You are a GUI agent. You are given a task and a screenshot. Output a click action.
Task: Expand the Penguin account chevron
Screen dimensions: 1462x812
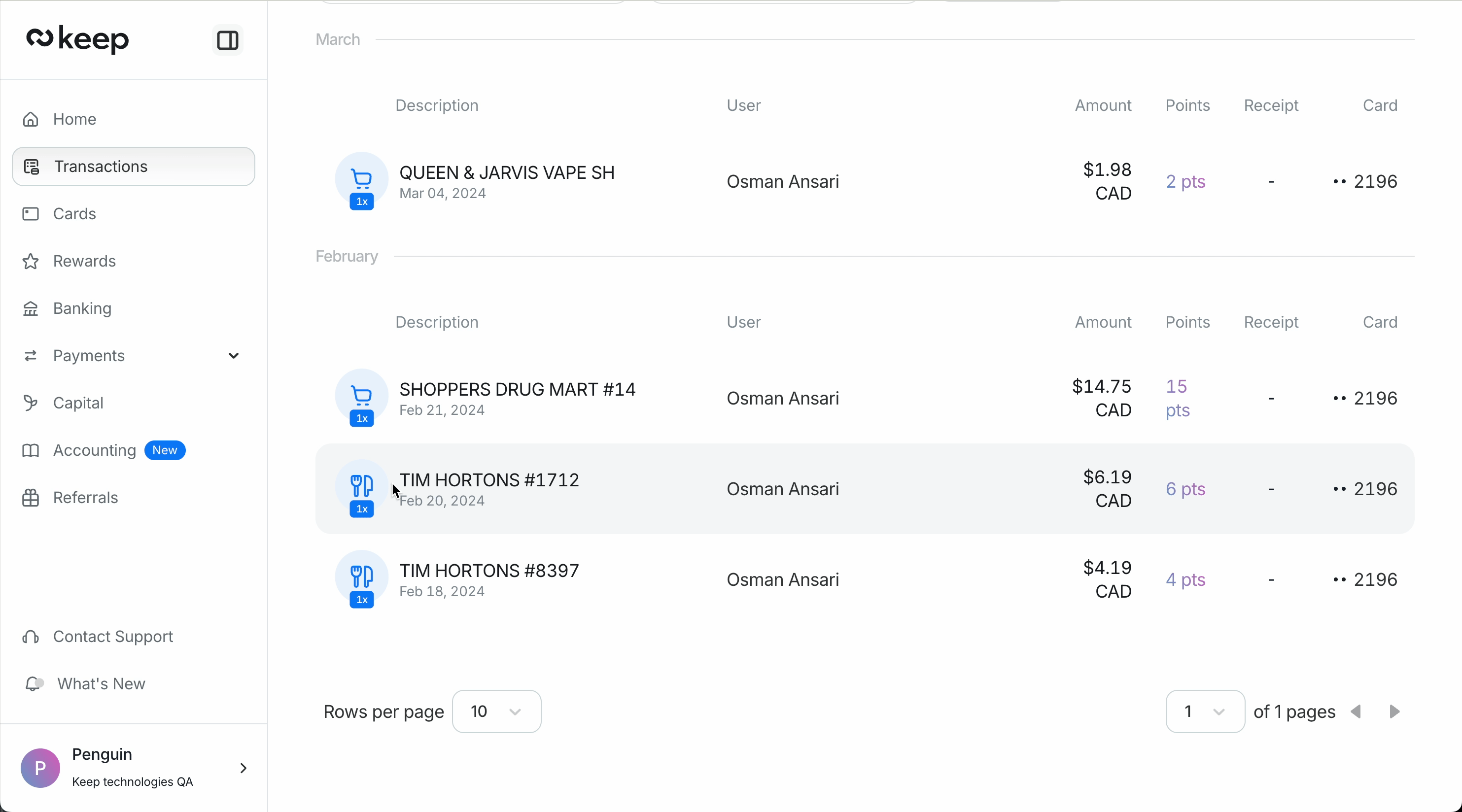tap(244, 768)
